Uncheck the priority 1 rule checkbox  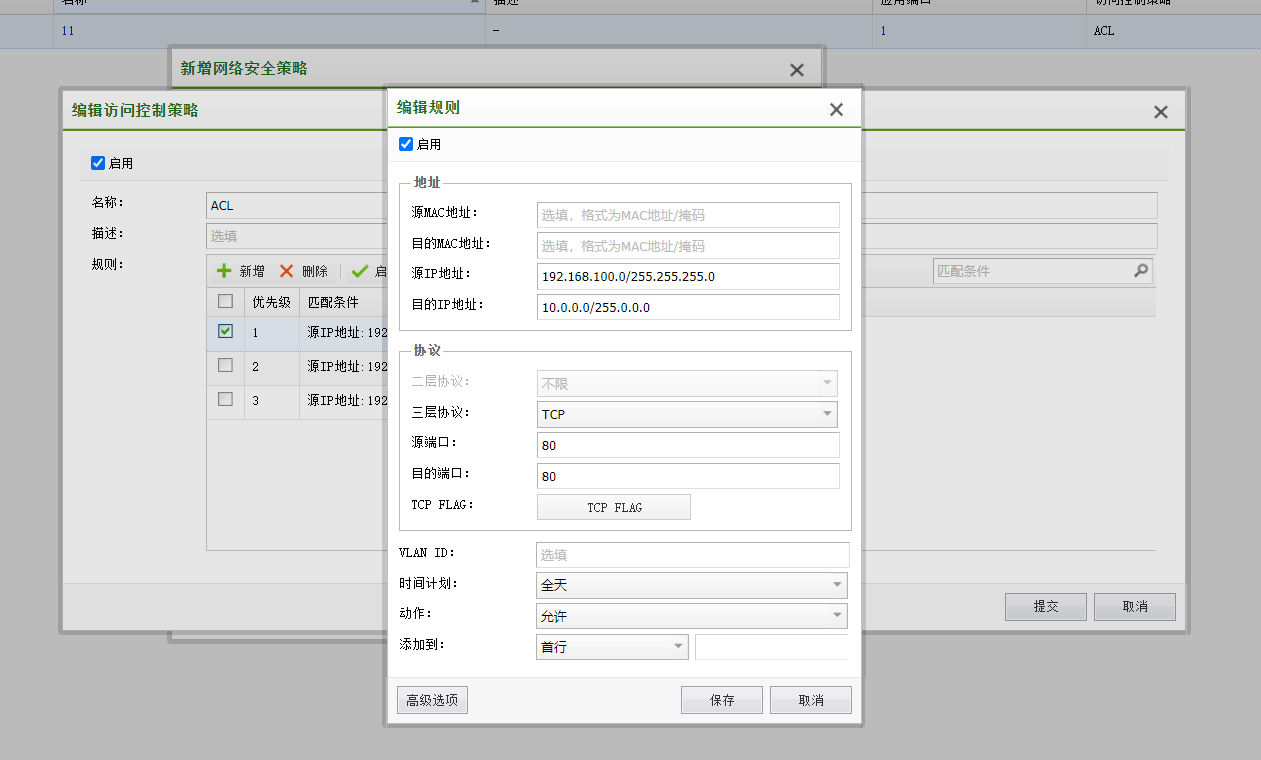click(x=225, y=331)
